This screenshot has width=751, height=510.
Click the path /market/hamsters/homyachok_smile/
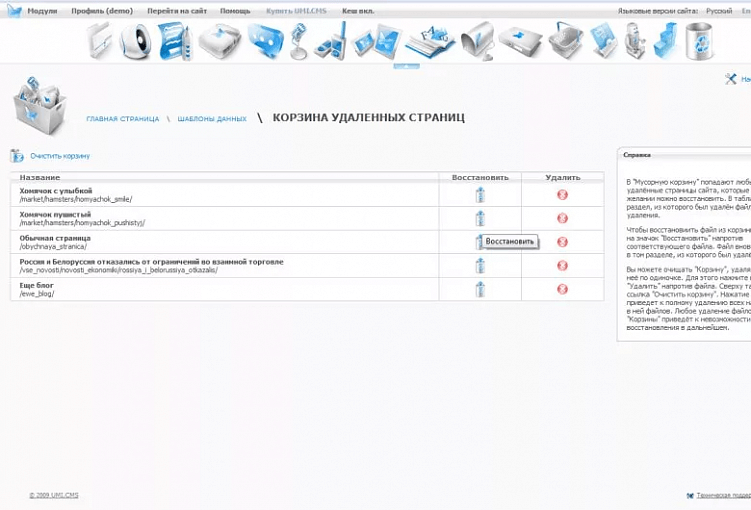(x=76, y=199)
